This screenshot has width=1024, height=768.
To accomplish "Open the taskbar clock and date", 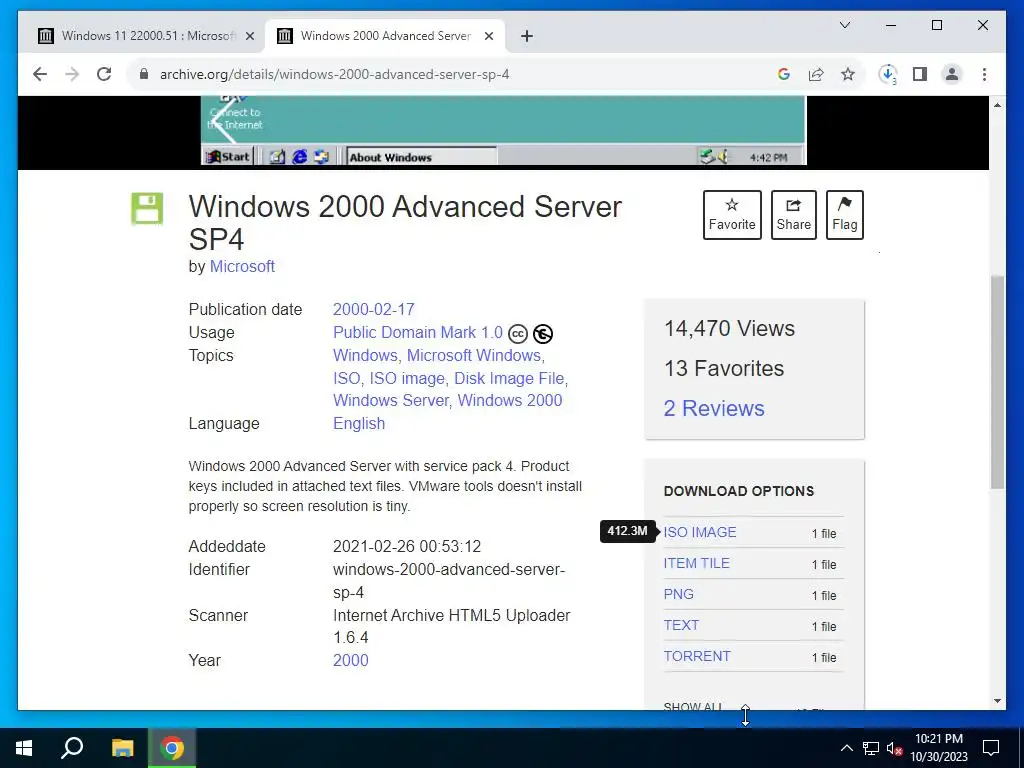I will tap(938, 748).
